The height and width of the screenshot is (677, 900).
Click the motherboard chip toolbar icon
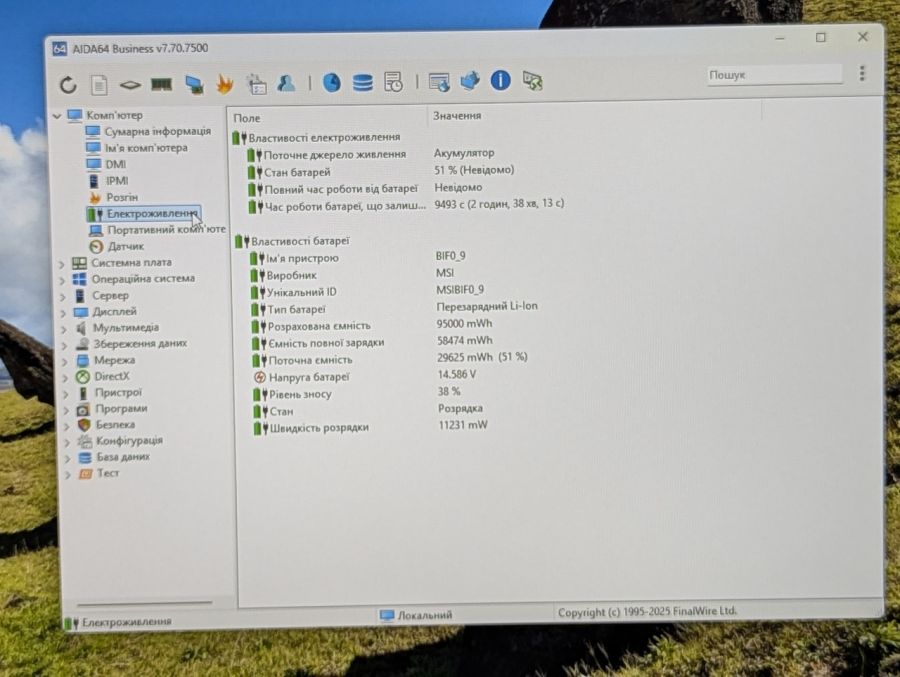tap(130, 85)
